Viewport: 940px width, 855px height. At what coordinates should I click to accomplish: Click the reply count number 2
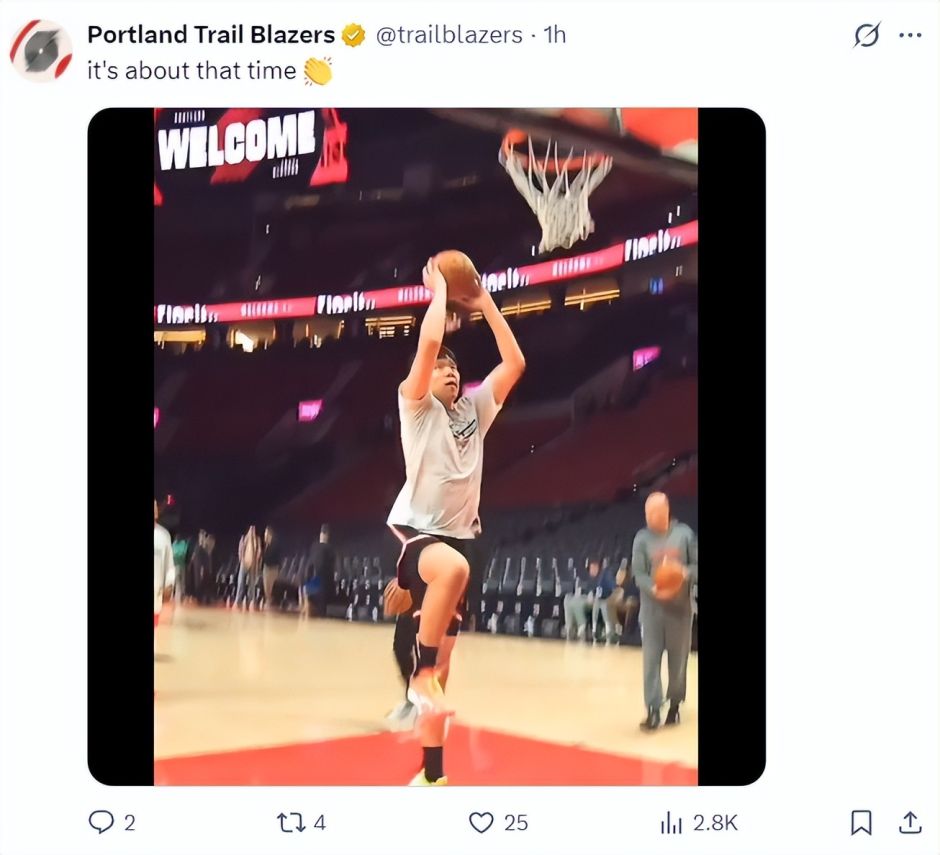129,822
